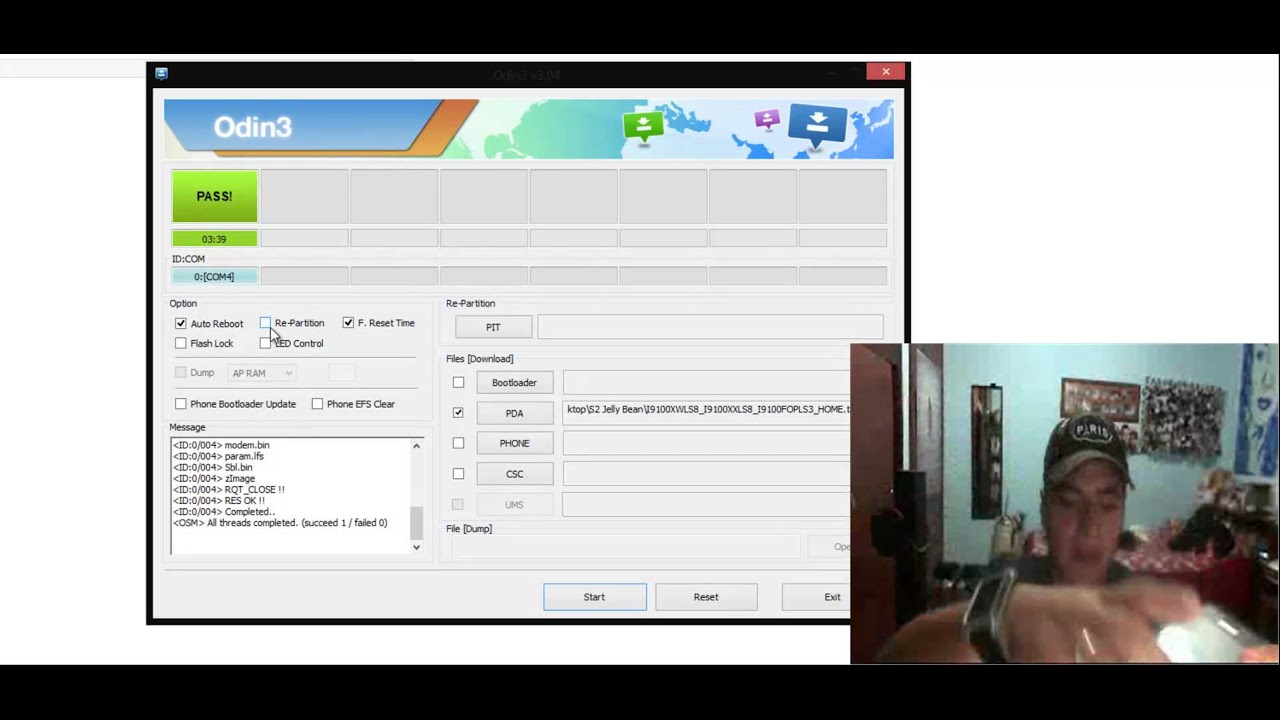This screenshot has height=720, width=1280.
Task: Click the 03:39 elapsed time progress bar
Action: pyautogui.click(x=214, y=239)
